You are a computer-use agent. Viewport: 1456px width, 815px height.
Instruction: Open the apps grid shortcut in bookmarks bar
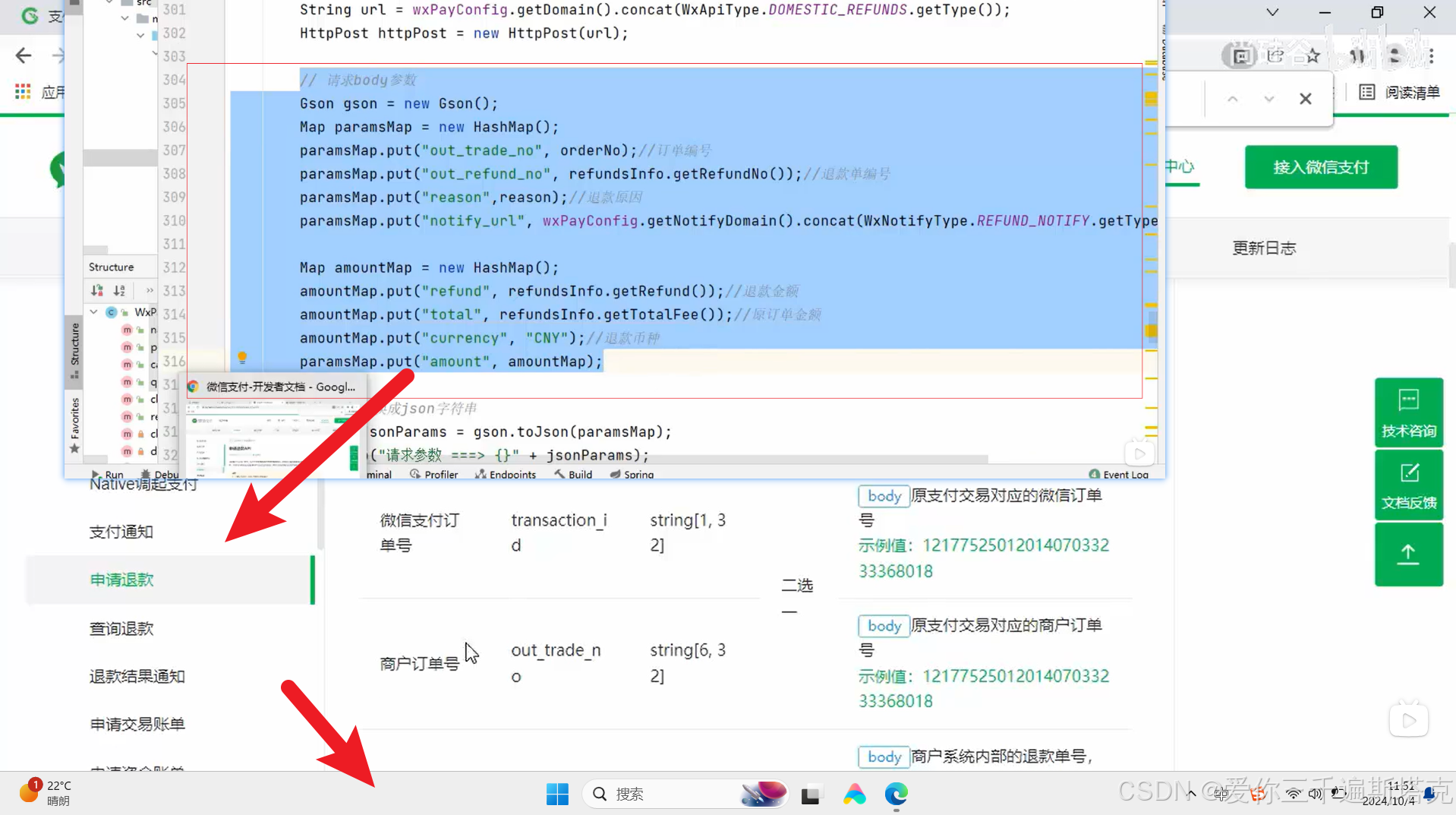pyautogui.click(x=23, y=92)
